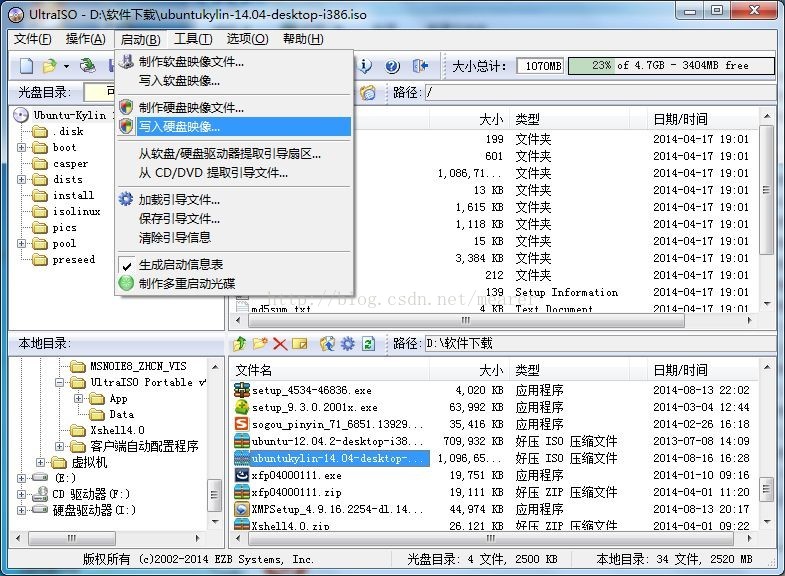Click local New folder icon
This screenshot has width=785, height=576.
pos(260,343)
